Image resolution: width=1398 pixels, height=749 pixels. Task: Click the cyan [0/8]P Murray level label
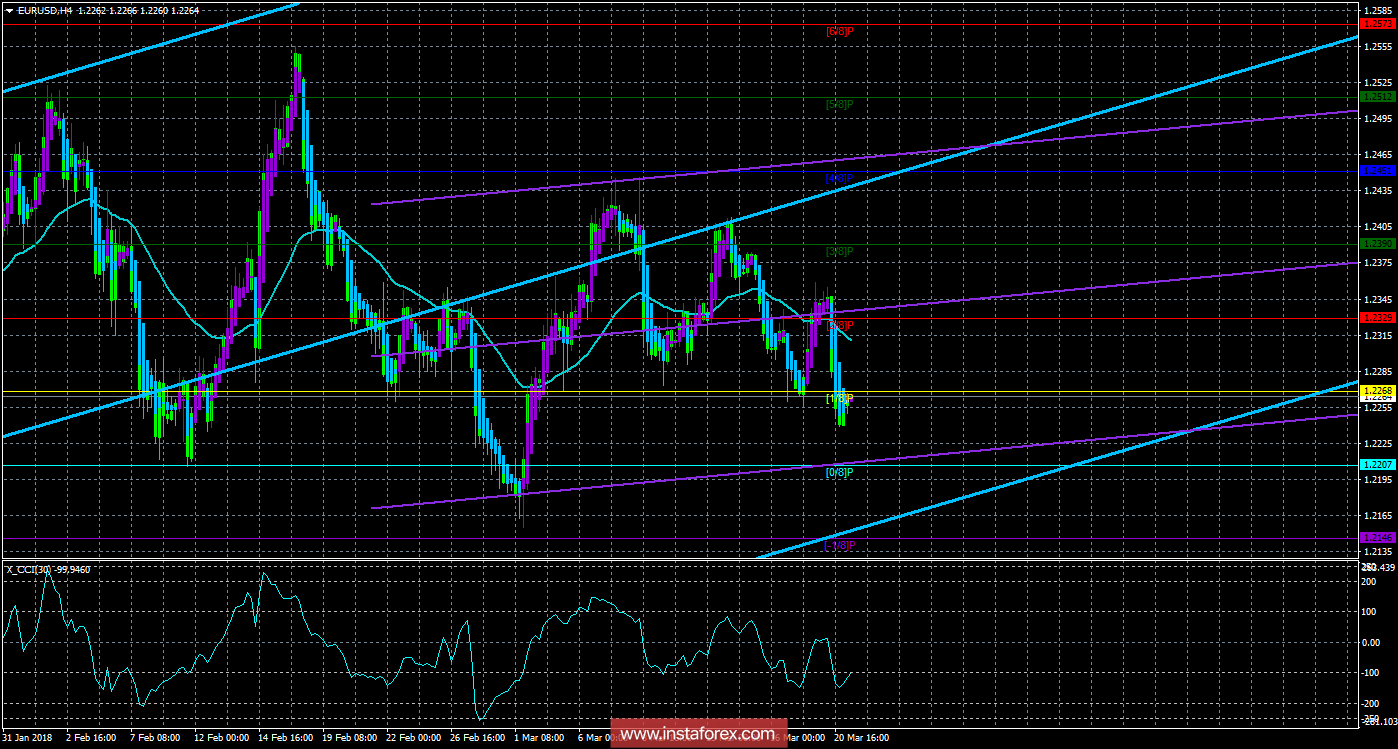[x=839, y=472]
